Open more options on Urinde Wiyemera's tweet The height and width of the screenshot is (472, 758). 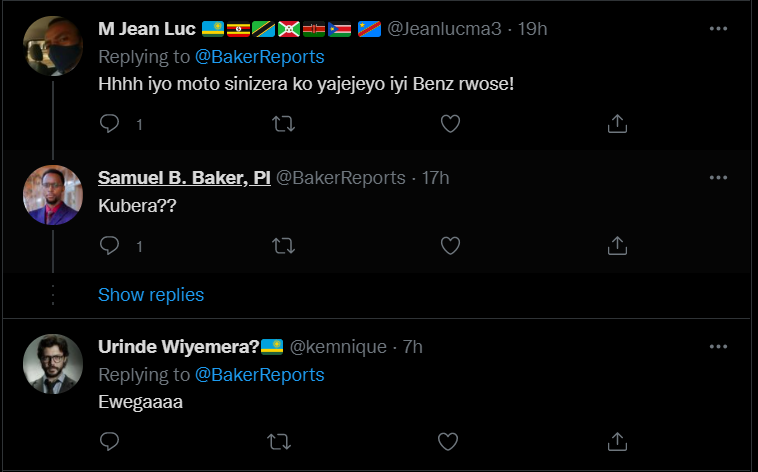(718, 347)
